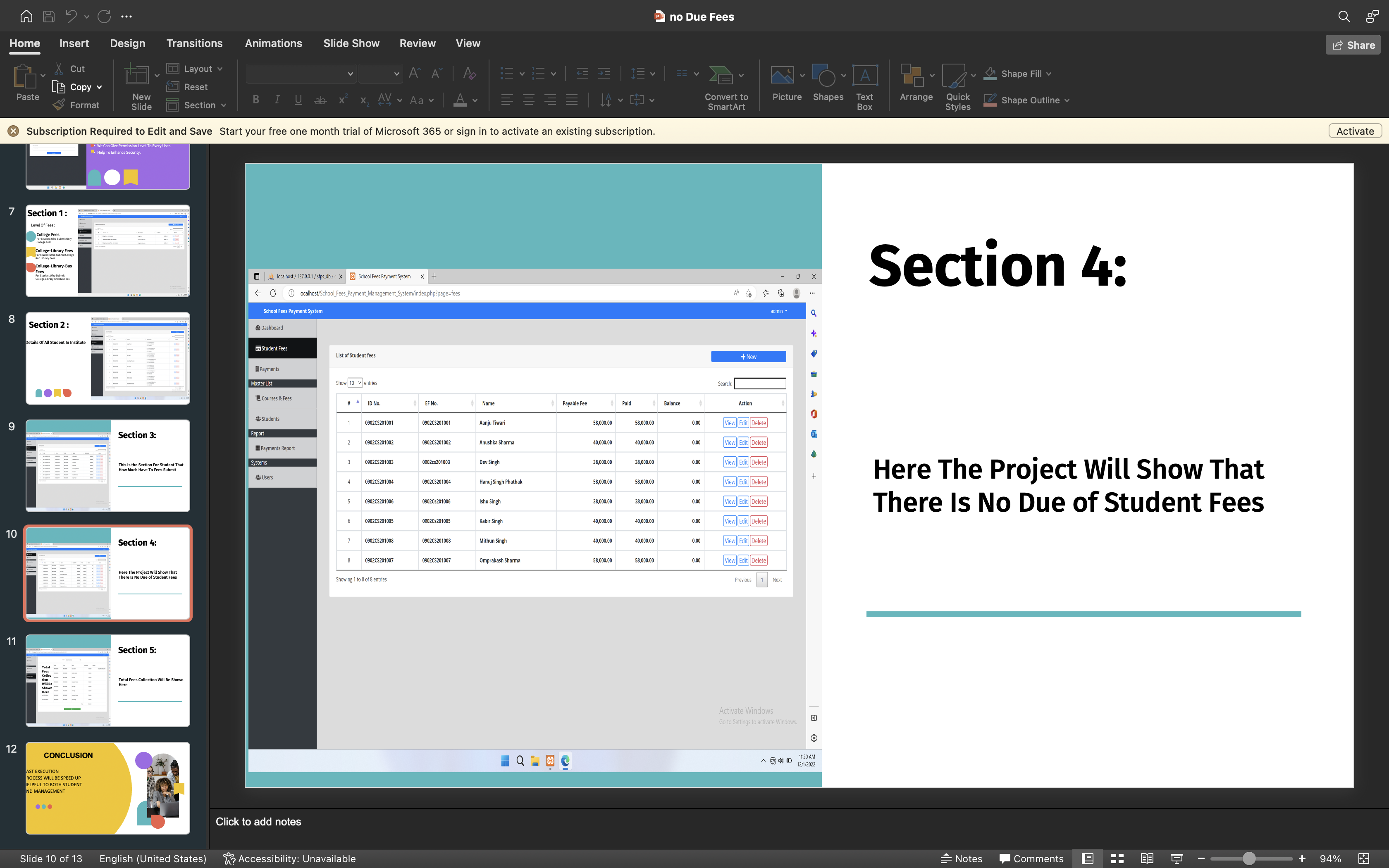This screenshot has height=868, width=1389.
Task: Click Convert to SmartArt icon
Action: pos(721,76)
